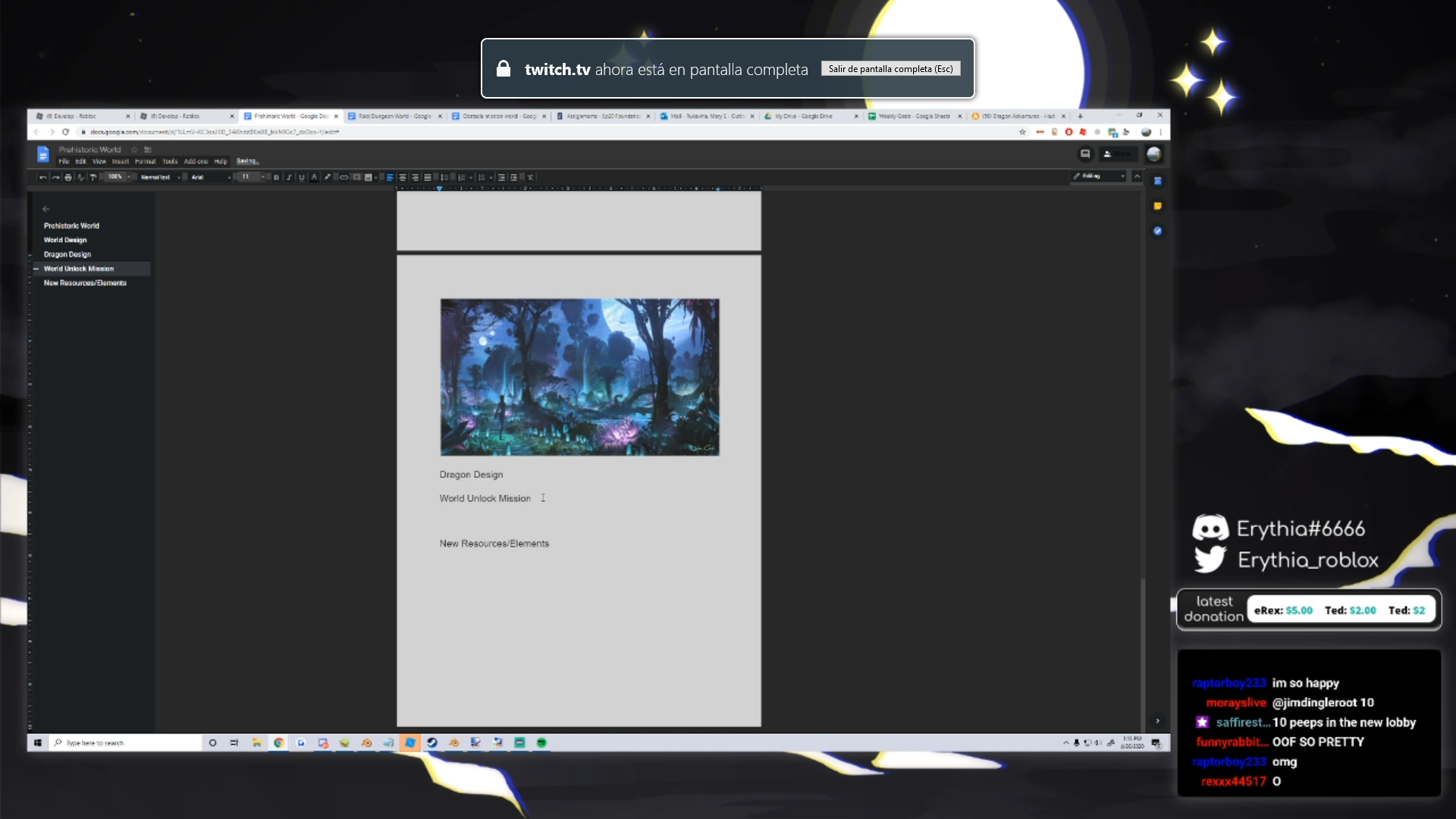
Task: Open the comment history button
Action: [x=1085, y=154]
